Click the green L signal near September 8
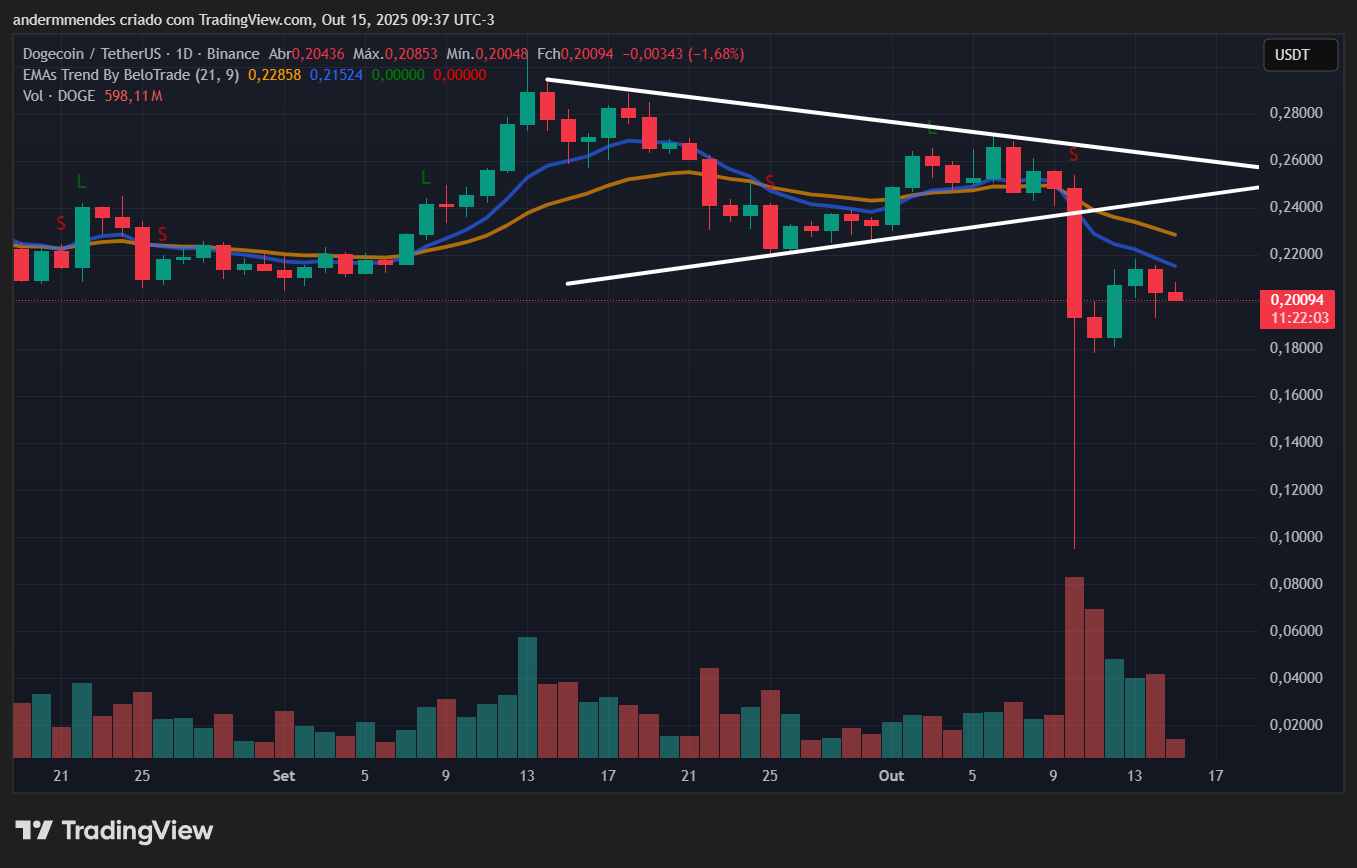The width and height of the screenshot is (1357, 868). 425,177
